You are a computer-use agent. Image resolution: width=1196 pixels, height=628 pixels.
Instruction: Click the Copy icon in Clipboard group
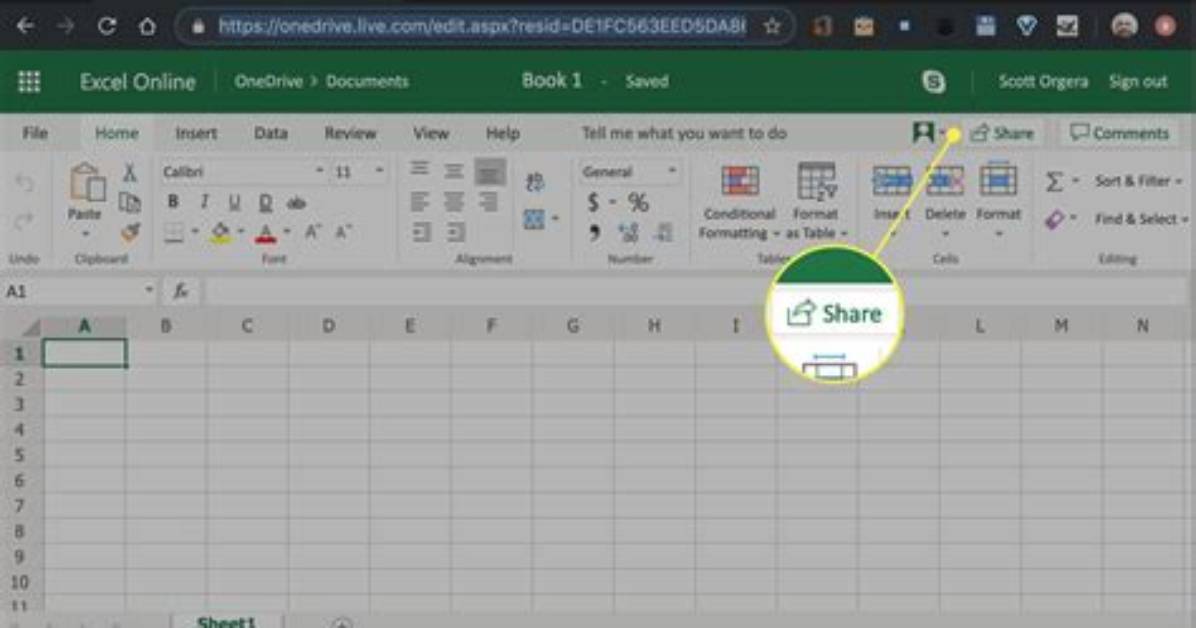[x=130, y=202]
